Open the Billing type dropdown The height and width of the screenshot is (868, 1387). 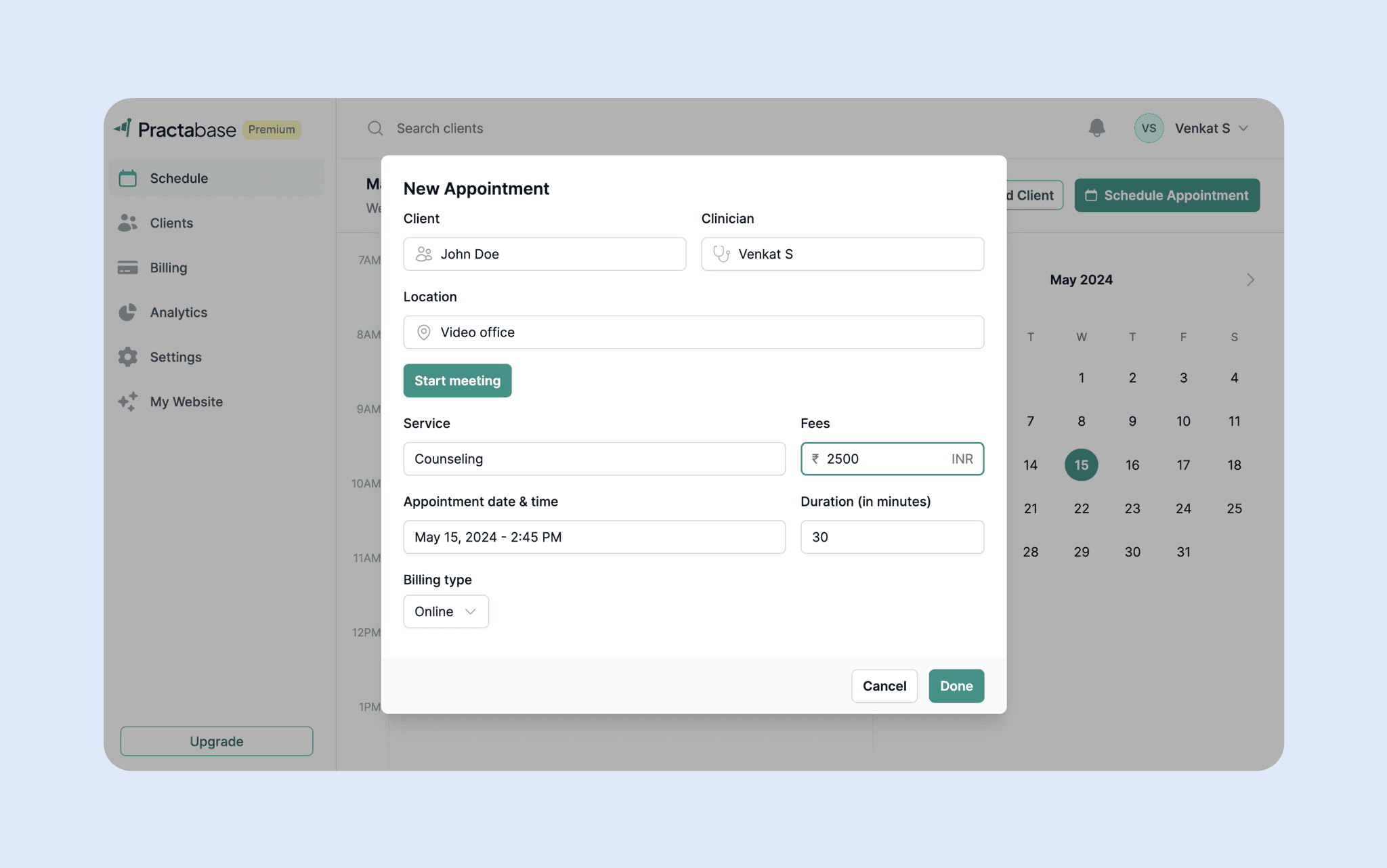click(x=446, y=611)
